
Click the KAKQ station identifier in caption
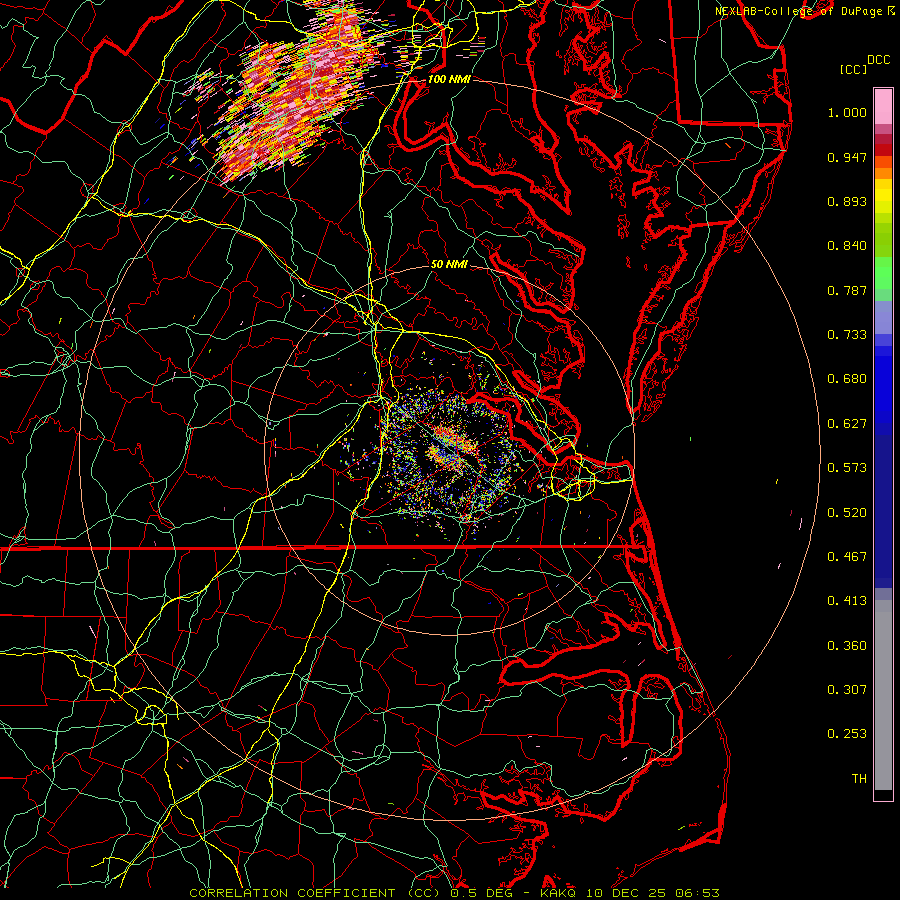coord(559,893)
